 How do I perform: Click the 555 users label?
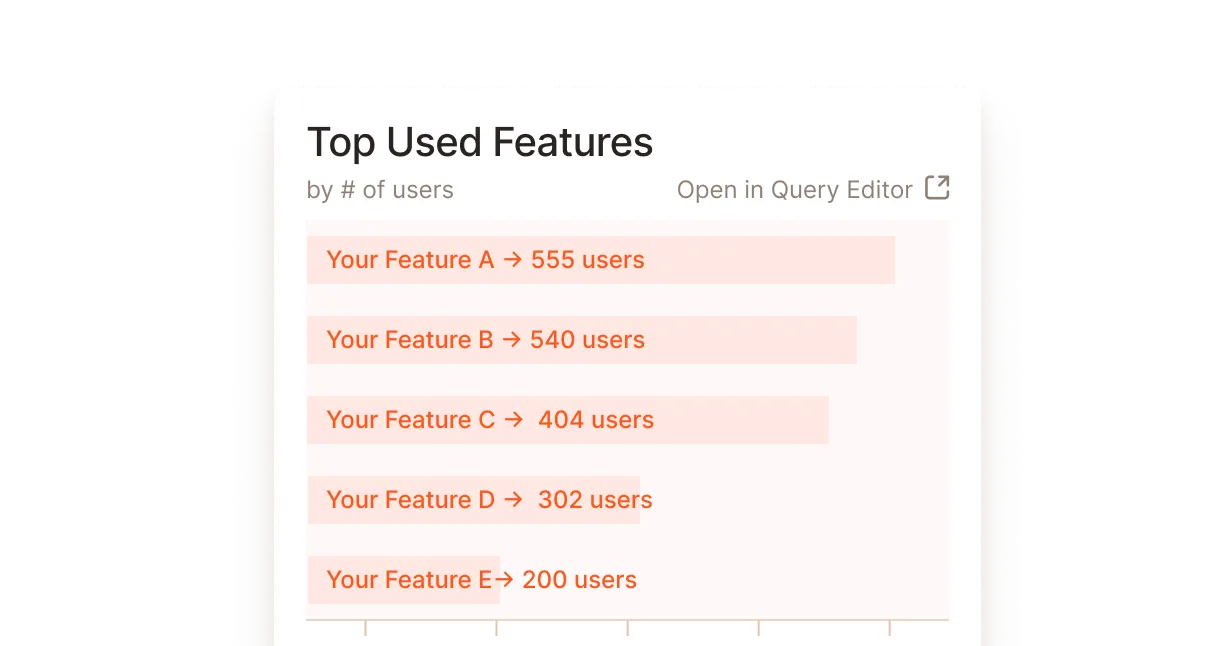click(x=589, y=260)
